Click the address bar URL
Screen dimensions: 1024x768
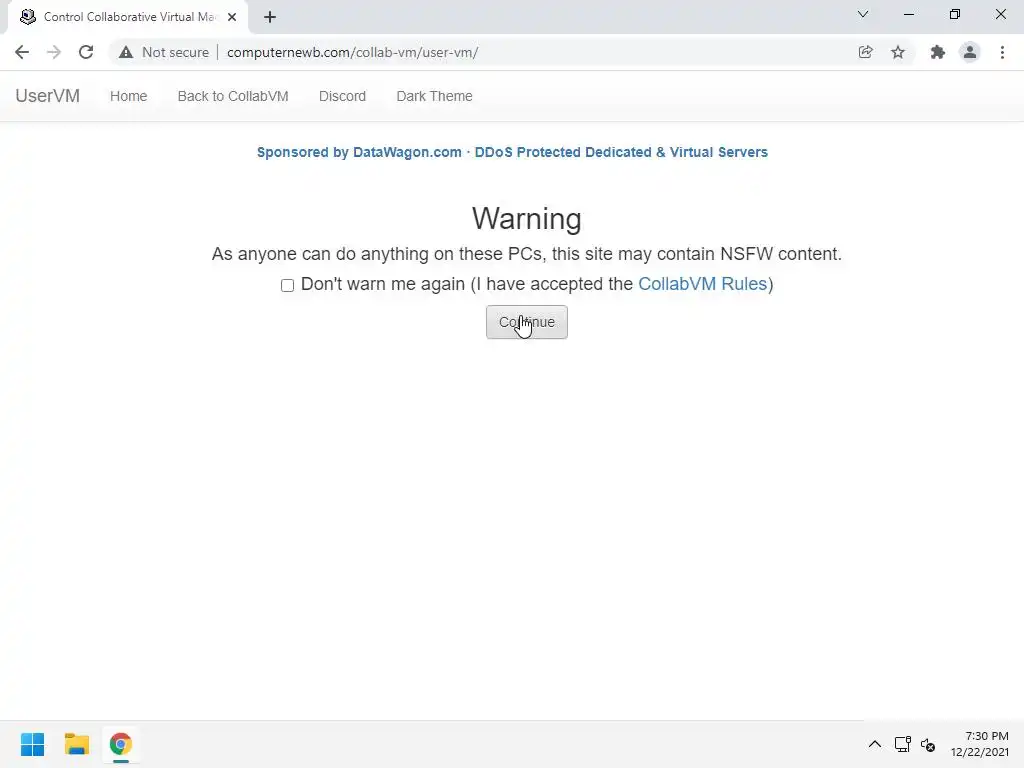[x=353, y=52]
